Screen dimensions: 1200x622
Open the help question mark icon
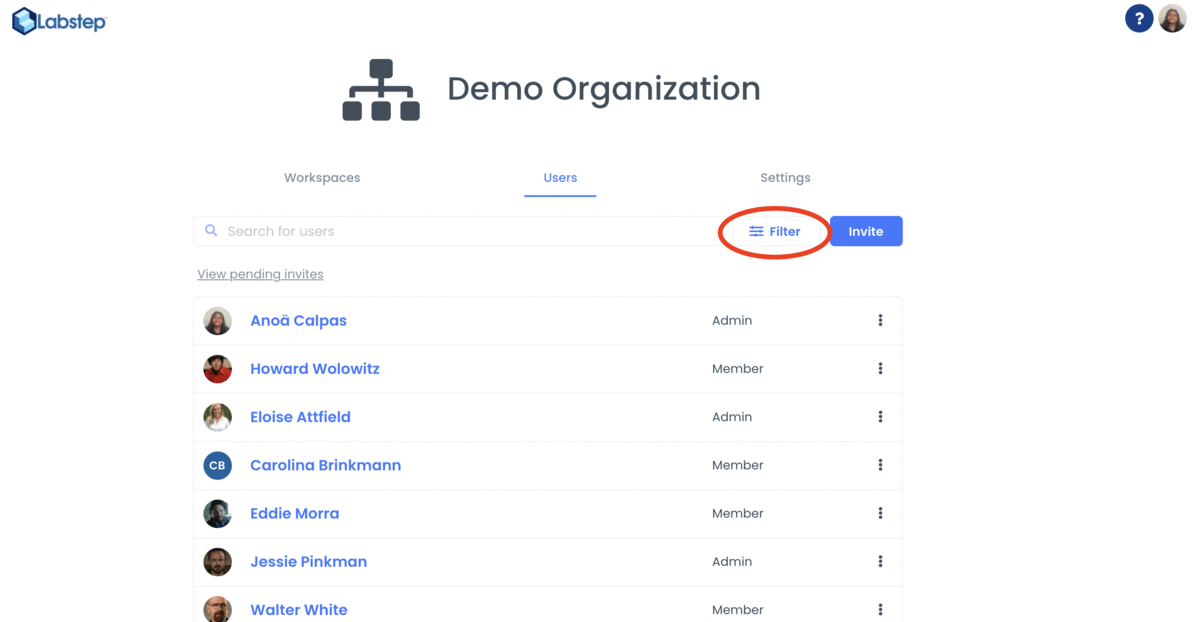click(1139, 18)
